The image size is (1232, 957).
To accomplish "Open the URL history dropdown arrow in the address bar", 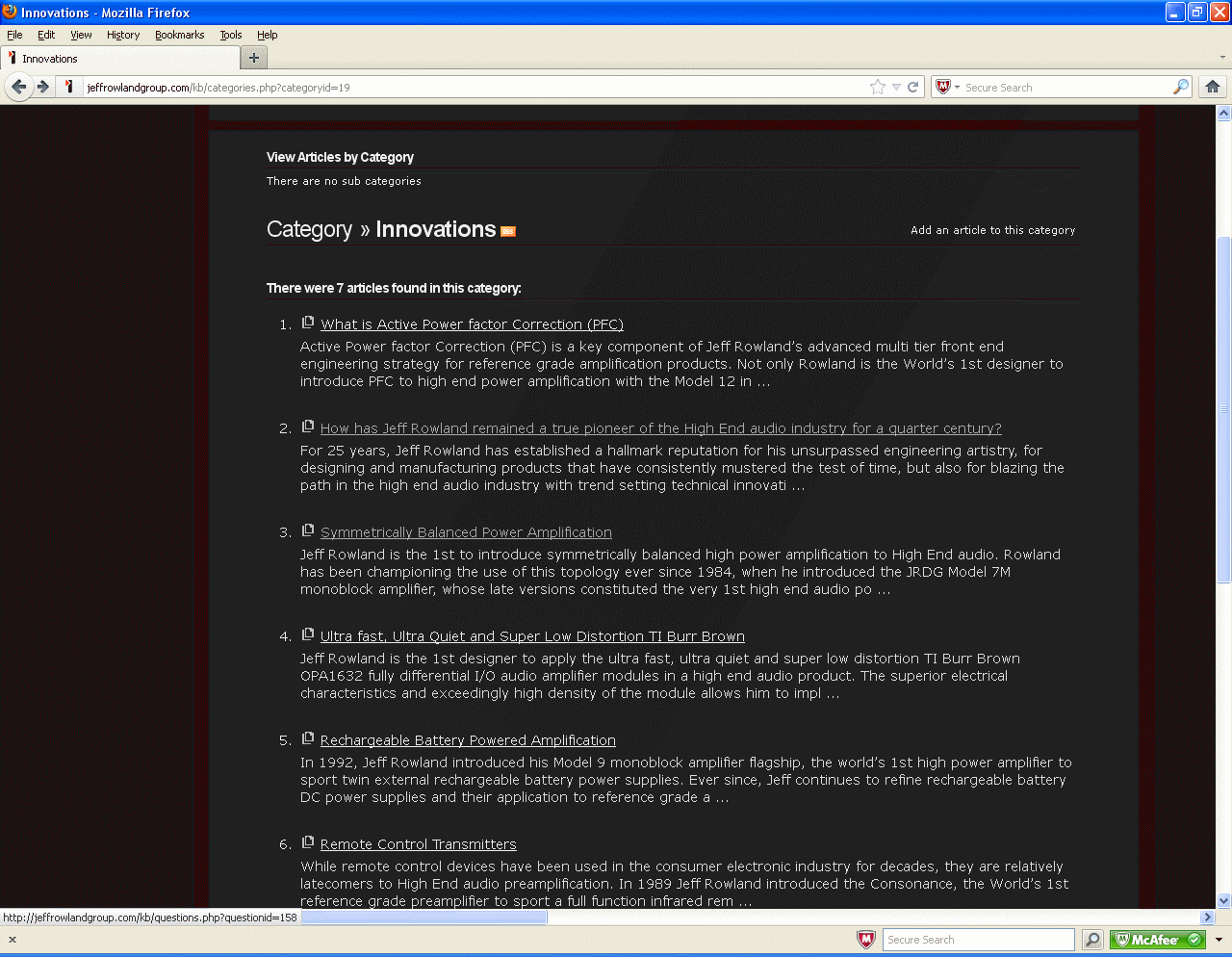I will (896, 87).
